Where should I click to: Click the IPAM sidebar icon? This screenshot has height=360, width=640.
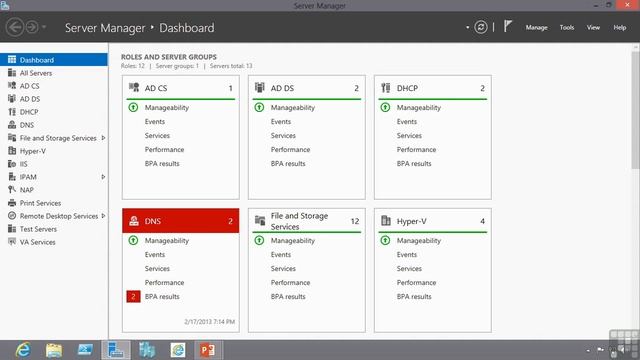[12, 177]
